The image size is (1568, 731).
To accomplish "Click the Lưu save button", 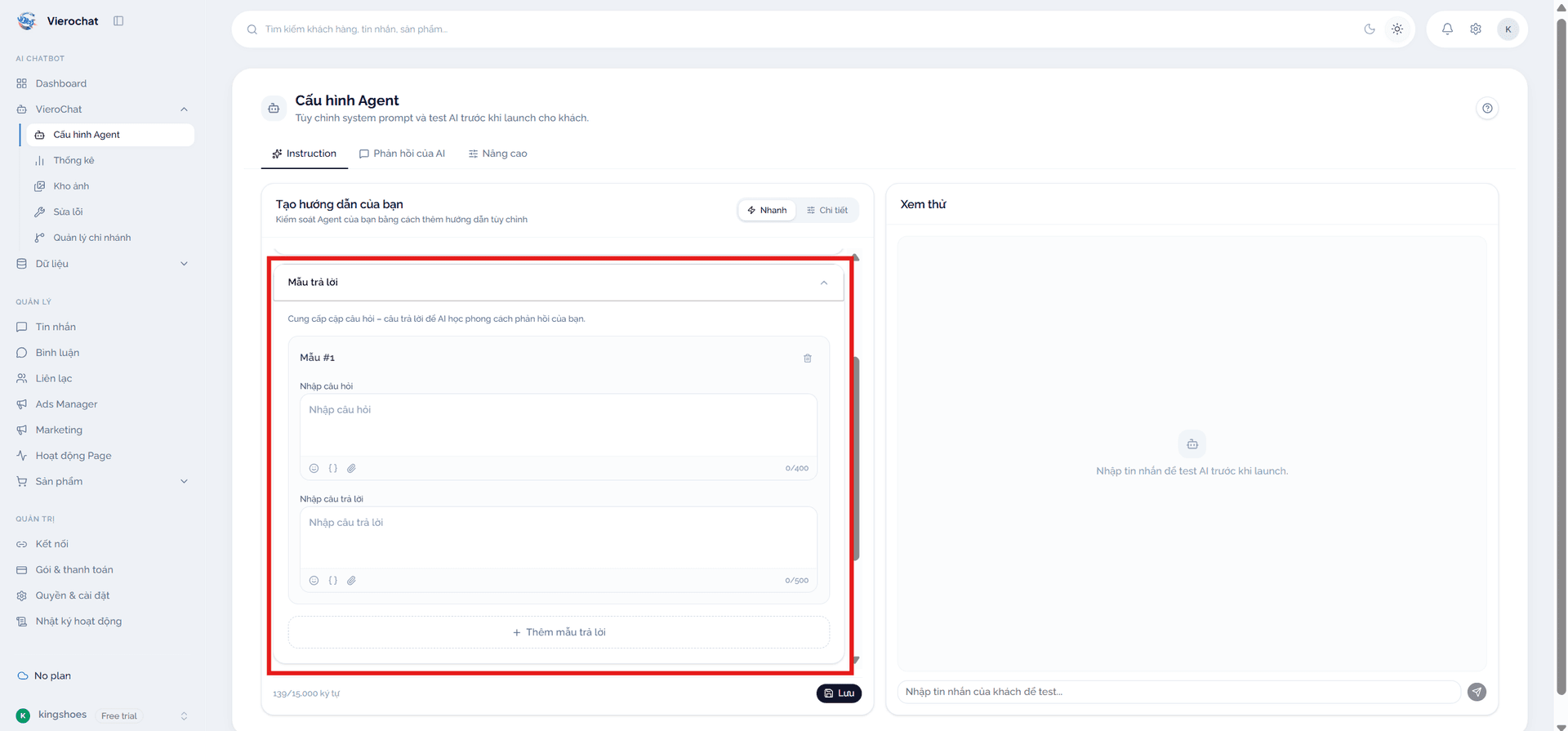I will [839, 693].
